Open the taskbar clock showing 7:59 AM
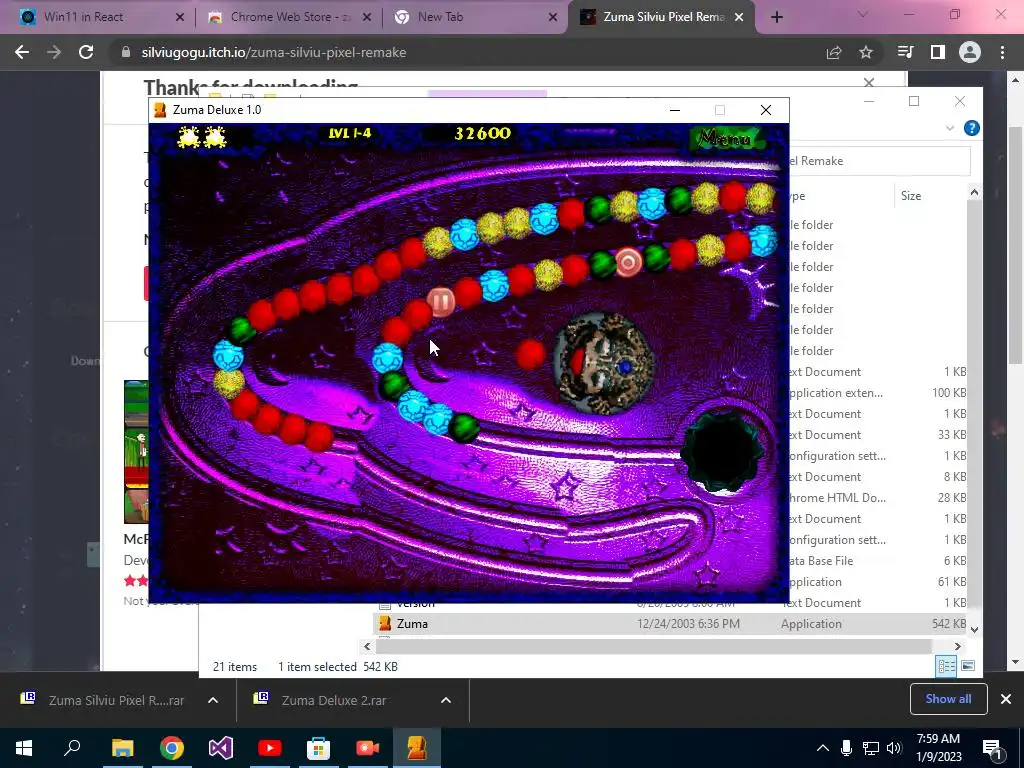 coord(939,748)
